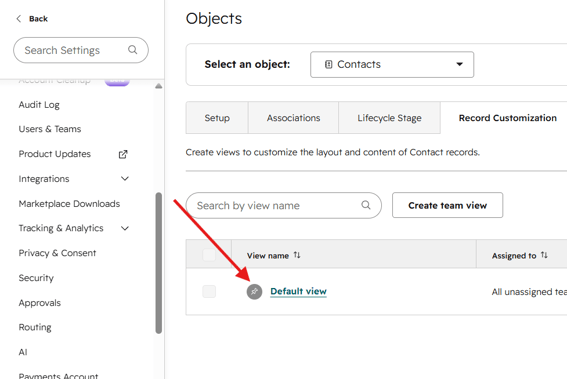Image resolution: width=567 pixels, height=379 pixels.
Task: Click the Back link
Action: pos(38,19)
